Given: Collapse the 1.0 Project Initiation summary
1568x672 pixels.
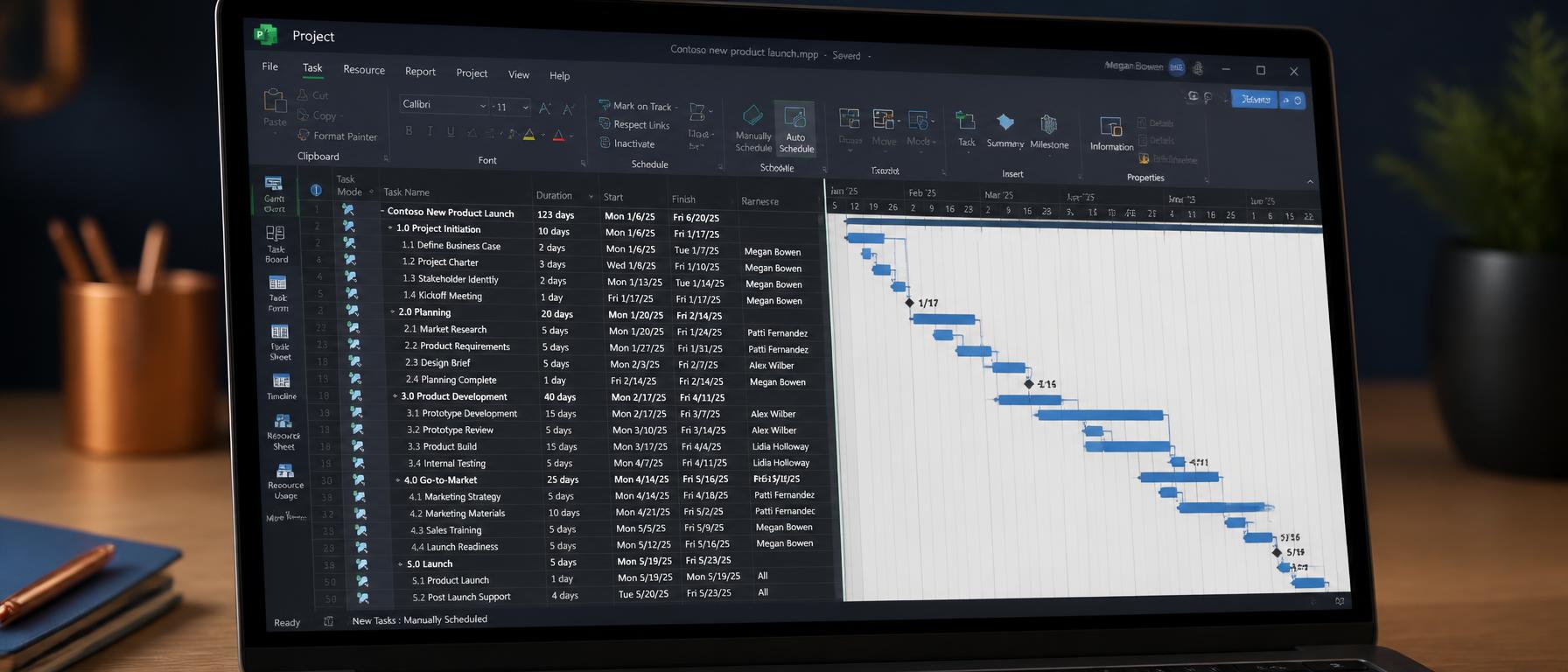Looking at the screenshot, I should coord(390,227).
